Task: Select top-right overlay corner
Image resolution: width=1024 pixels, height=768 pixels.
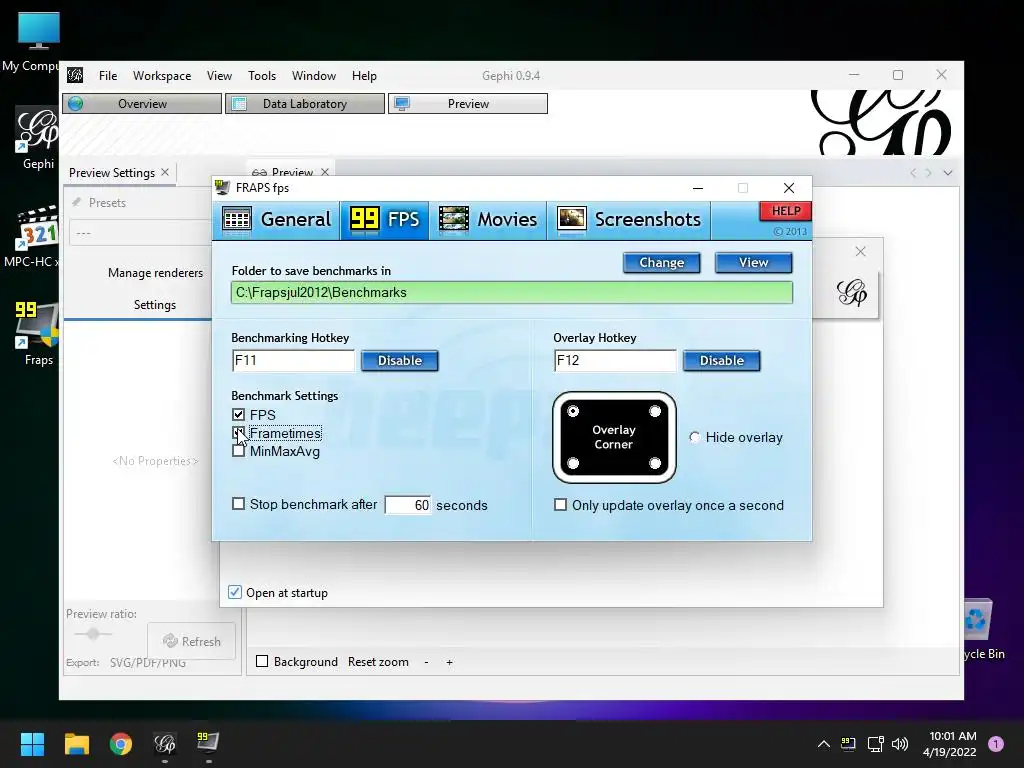Action: (655, 411)
